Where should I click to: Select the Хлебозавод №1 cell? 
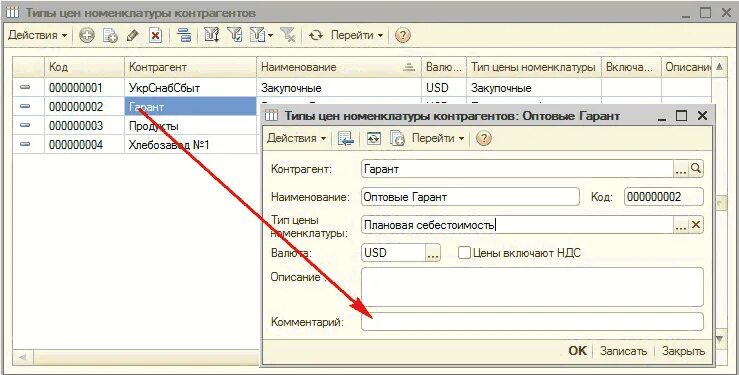[190, 144]
